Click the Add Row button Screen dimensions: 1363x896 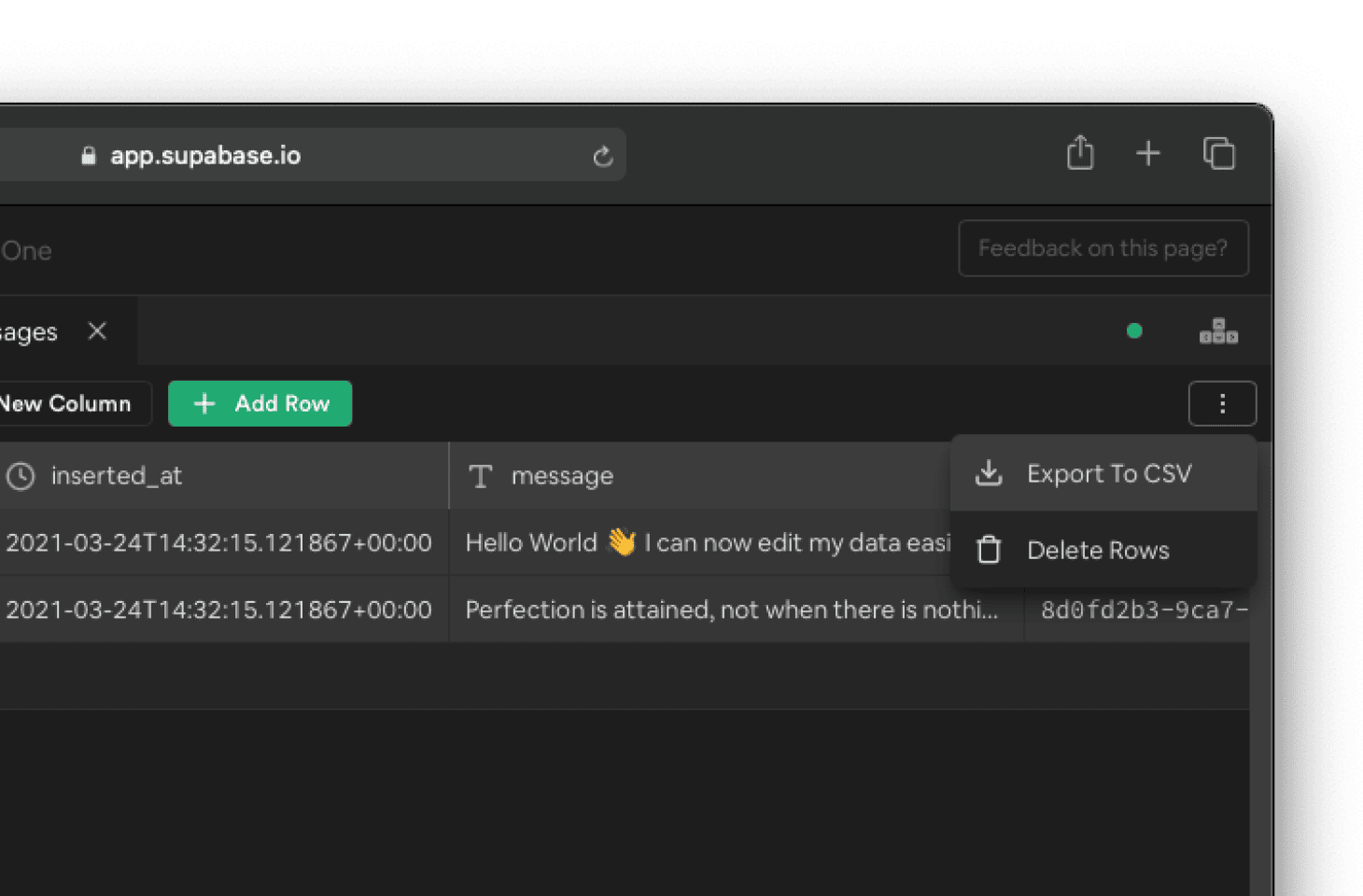(x=260, y=403)
